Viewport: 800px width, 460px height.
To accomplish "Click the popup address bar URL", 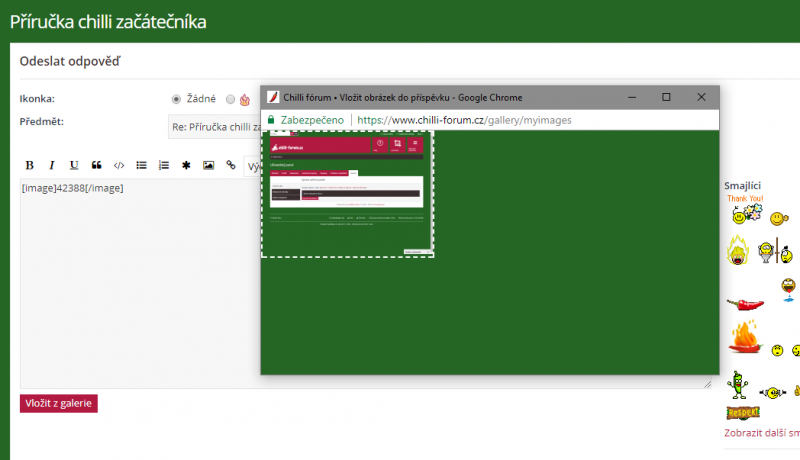I will [x=464, y=119].
